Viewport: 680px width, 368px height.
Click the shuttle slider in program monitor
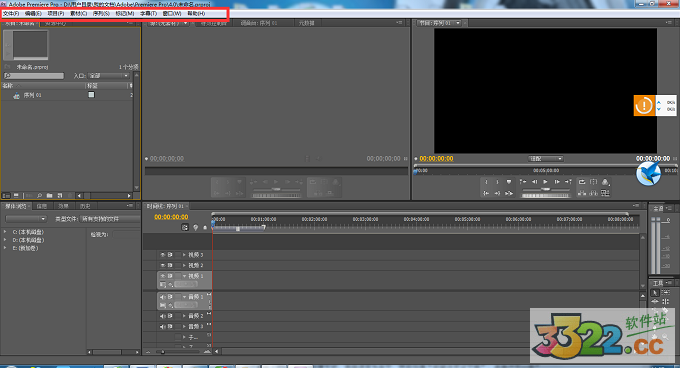click(546, 189)
